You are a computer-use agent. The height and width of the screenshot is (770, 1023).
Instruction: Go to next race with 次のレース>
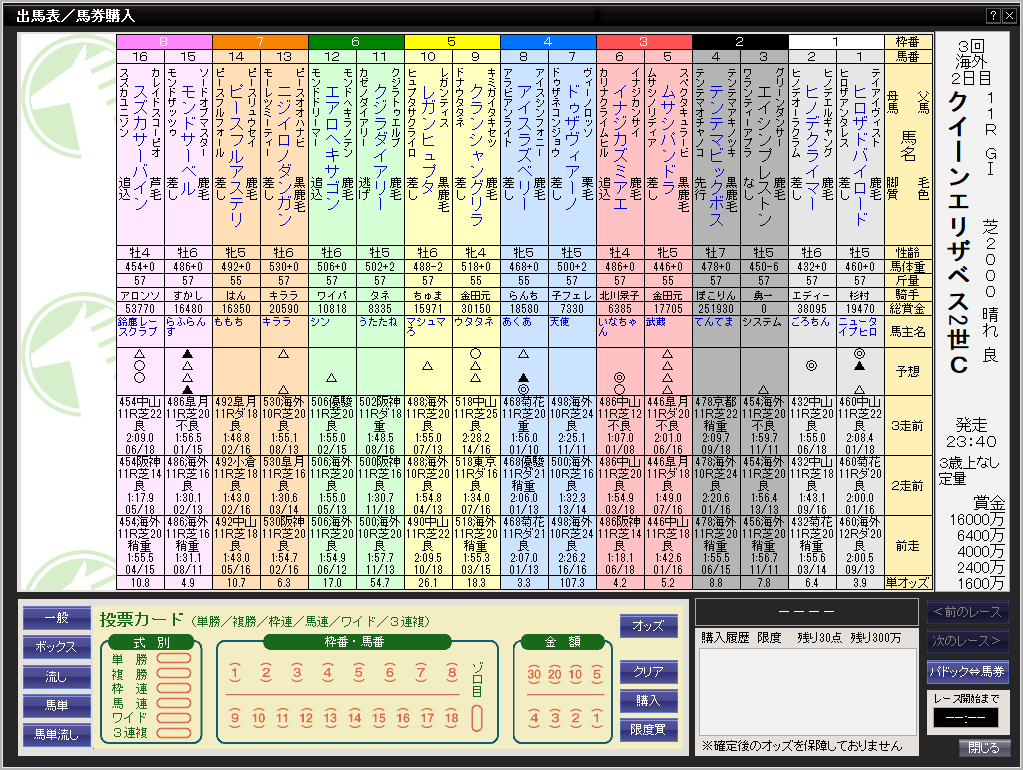point(968,641)
